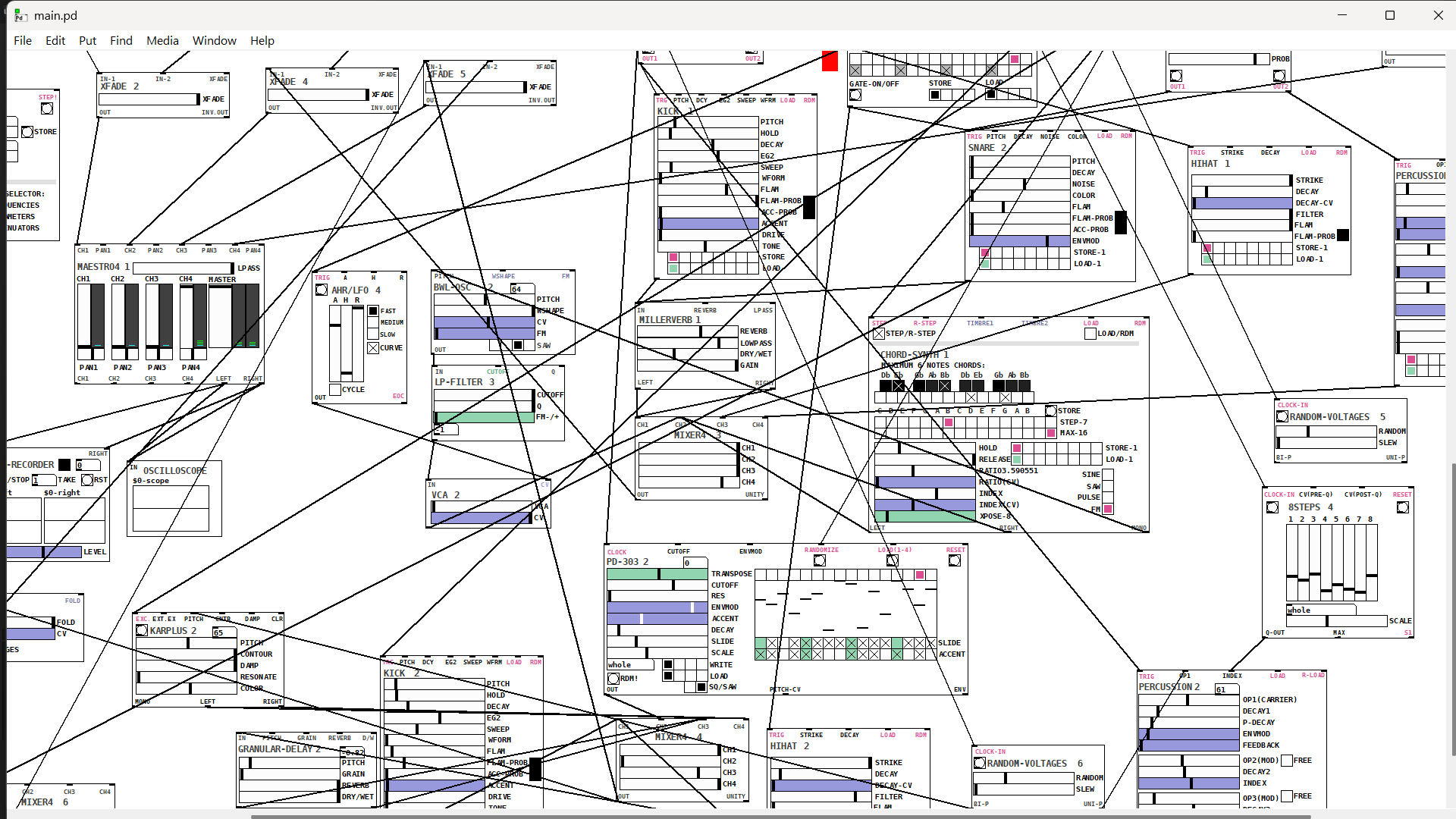Viewport: 1456px width, 819px height.
Task: Click the horizontal scrollbar at the bottom
Action: pyautogui.click(x=781, y=816)
